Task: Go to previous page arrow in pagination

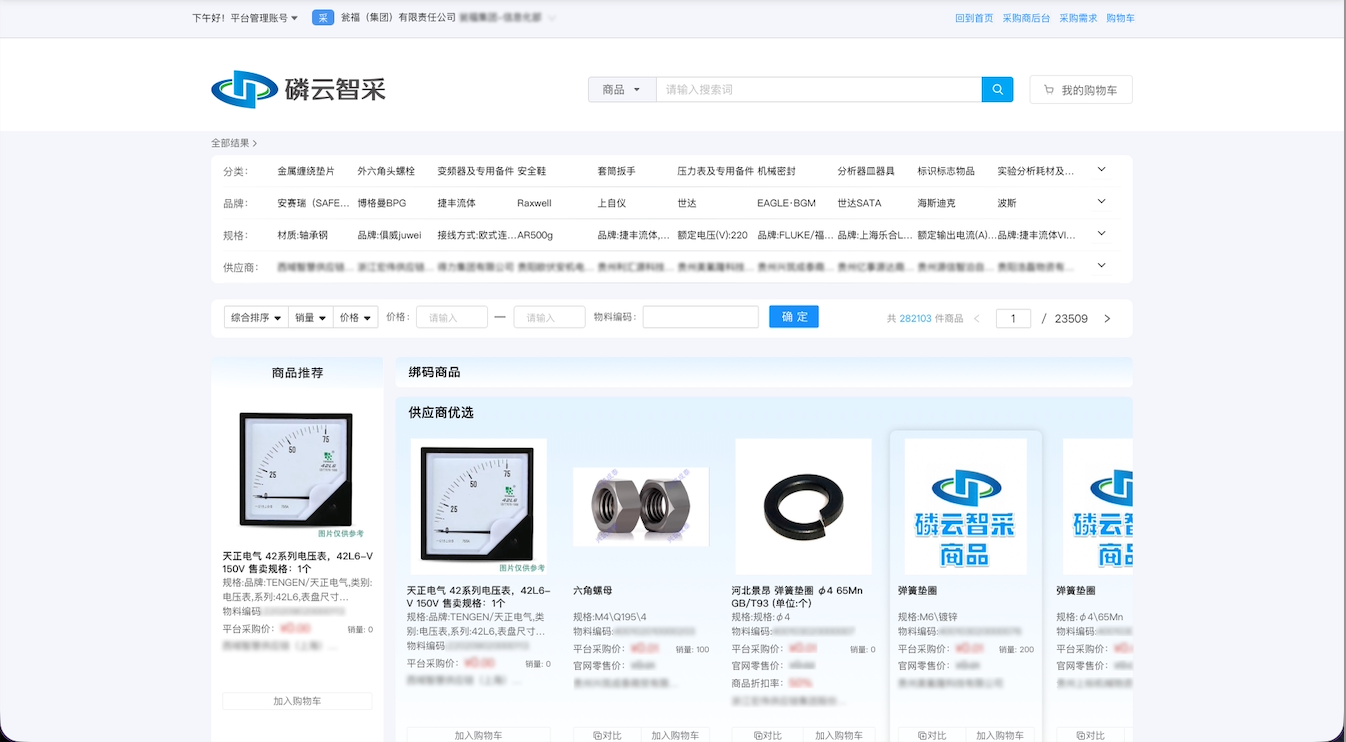Action: click(x=977, y=319)
